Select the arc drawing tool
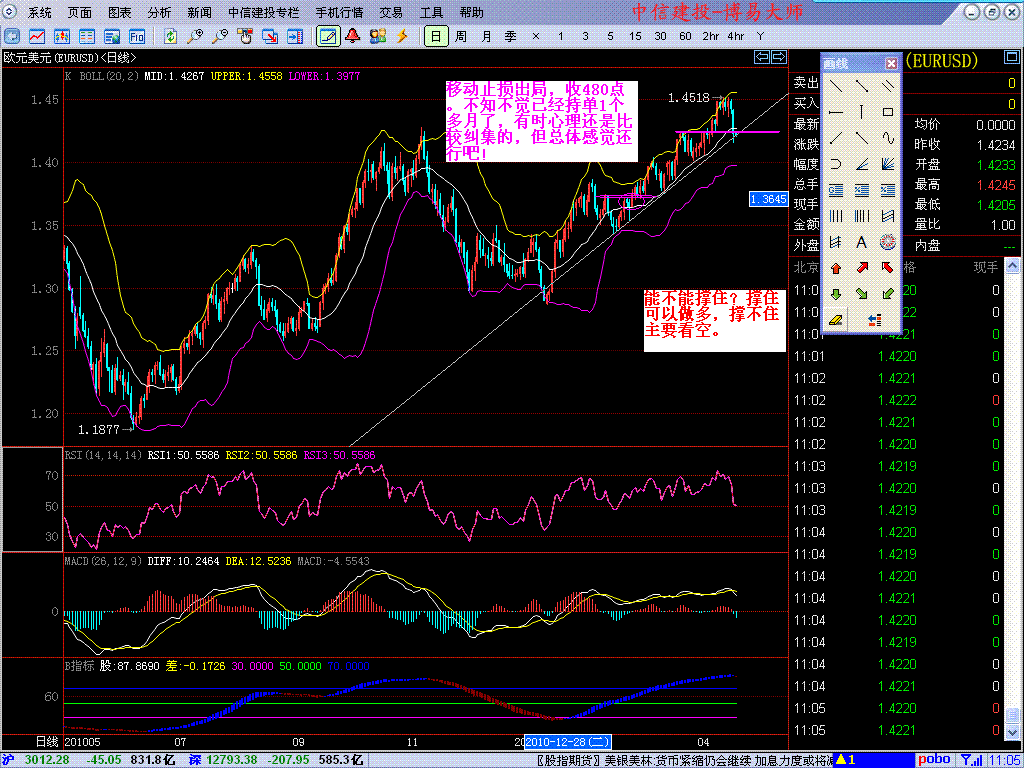This screenshot has width=1024, height=768. pyautogui.click(x=836, y=164)
